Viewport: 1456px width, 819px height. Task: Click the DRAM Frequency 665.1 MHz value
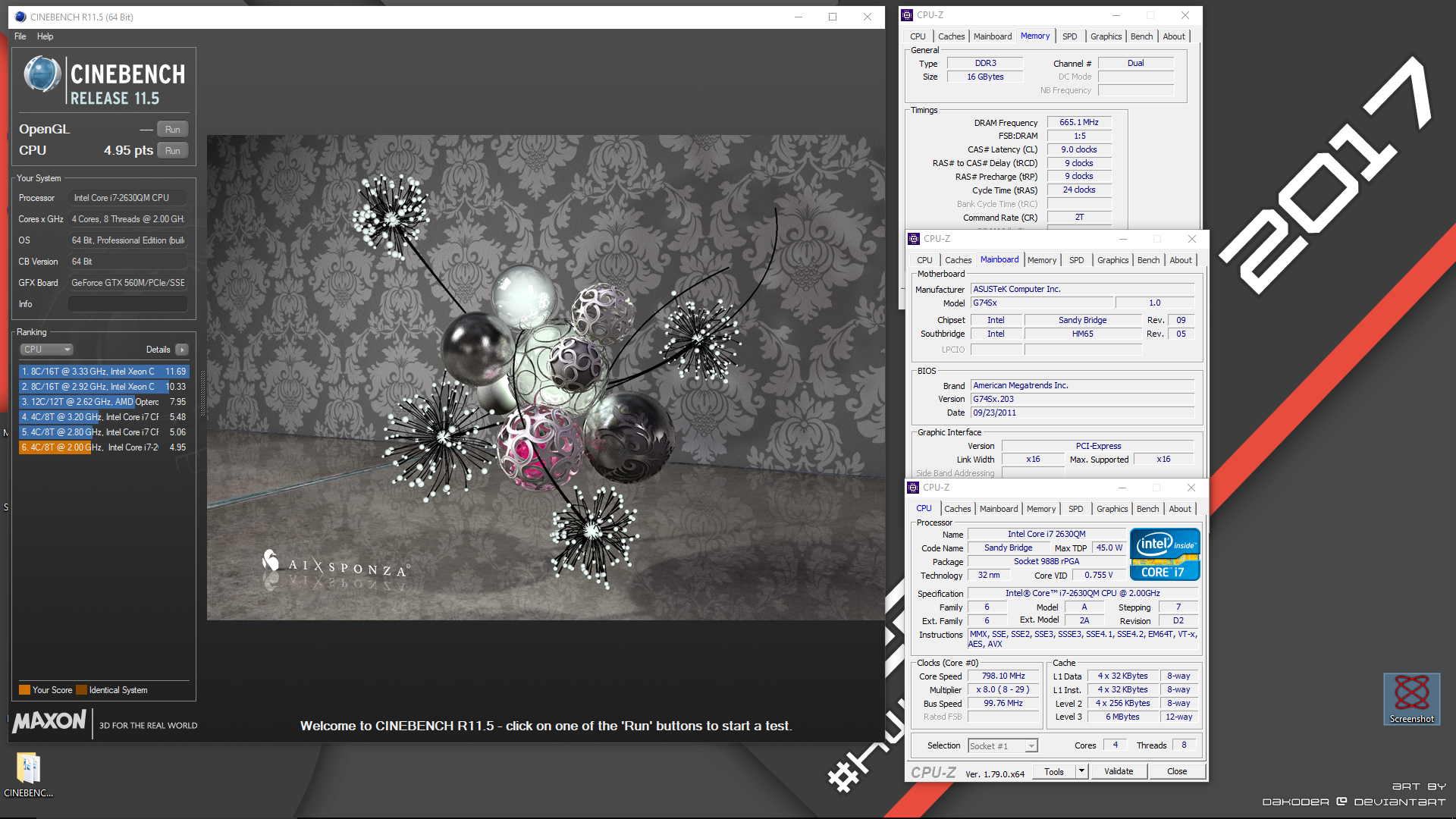coord(1079,122)
